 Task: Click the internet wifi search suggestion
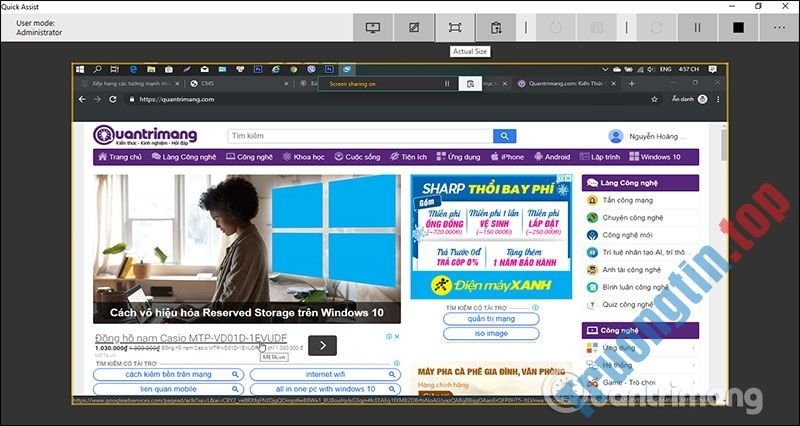[x=325, y=374]
